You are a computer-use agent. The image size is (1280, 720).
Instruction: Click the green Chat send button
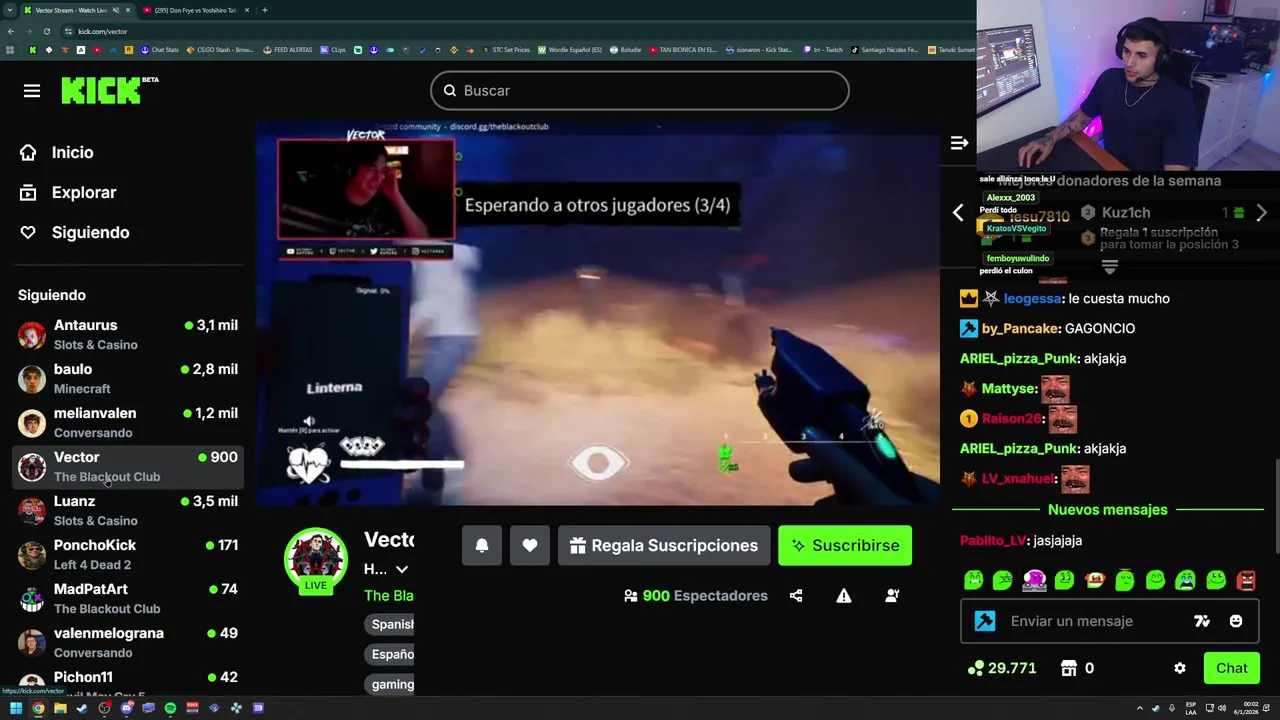point(1231,668)
